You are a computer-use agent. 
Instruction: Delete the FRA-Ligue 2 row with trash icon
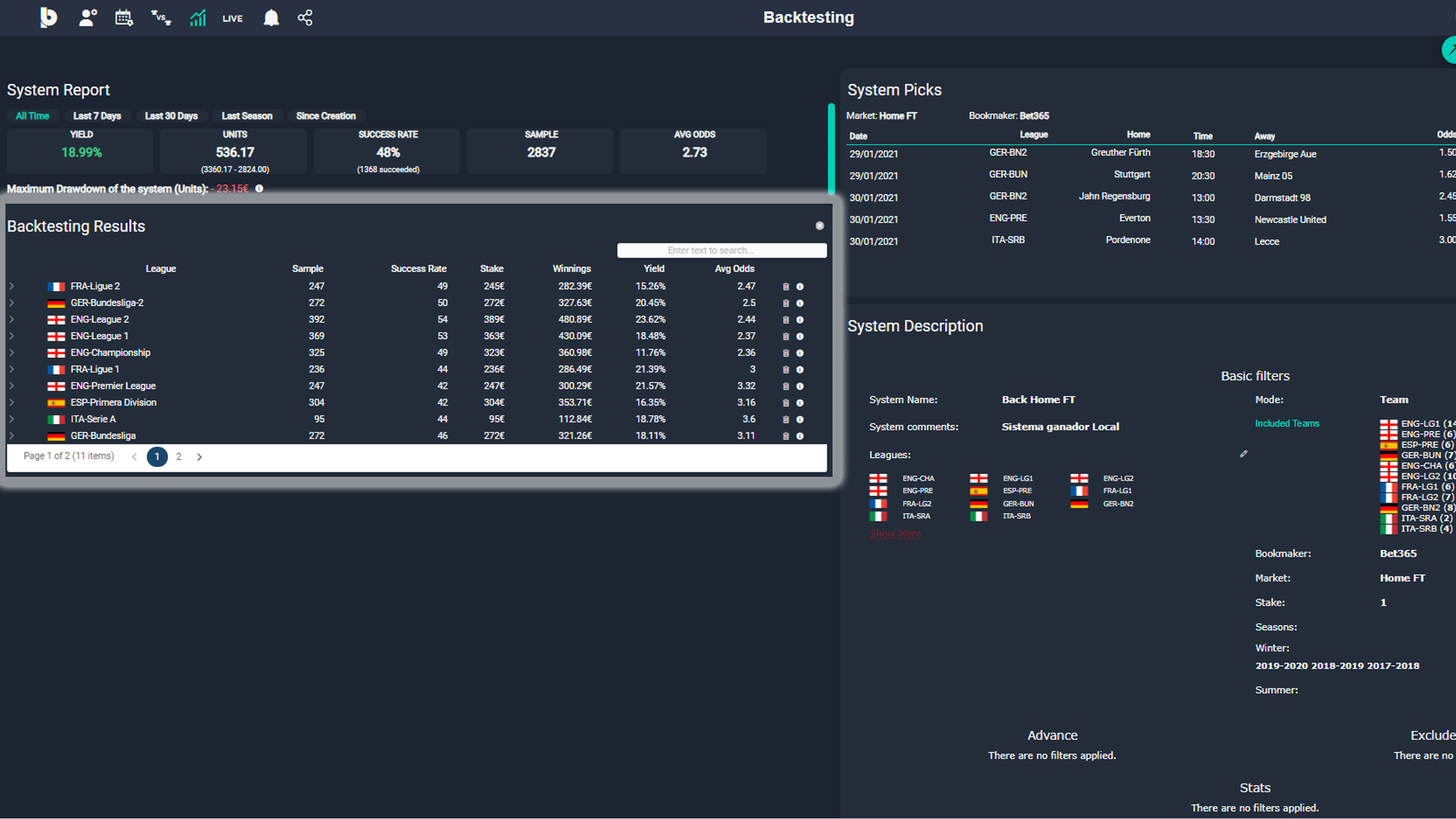(786, 287)
